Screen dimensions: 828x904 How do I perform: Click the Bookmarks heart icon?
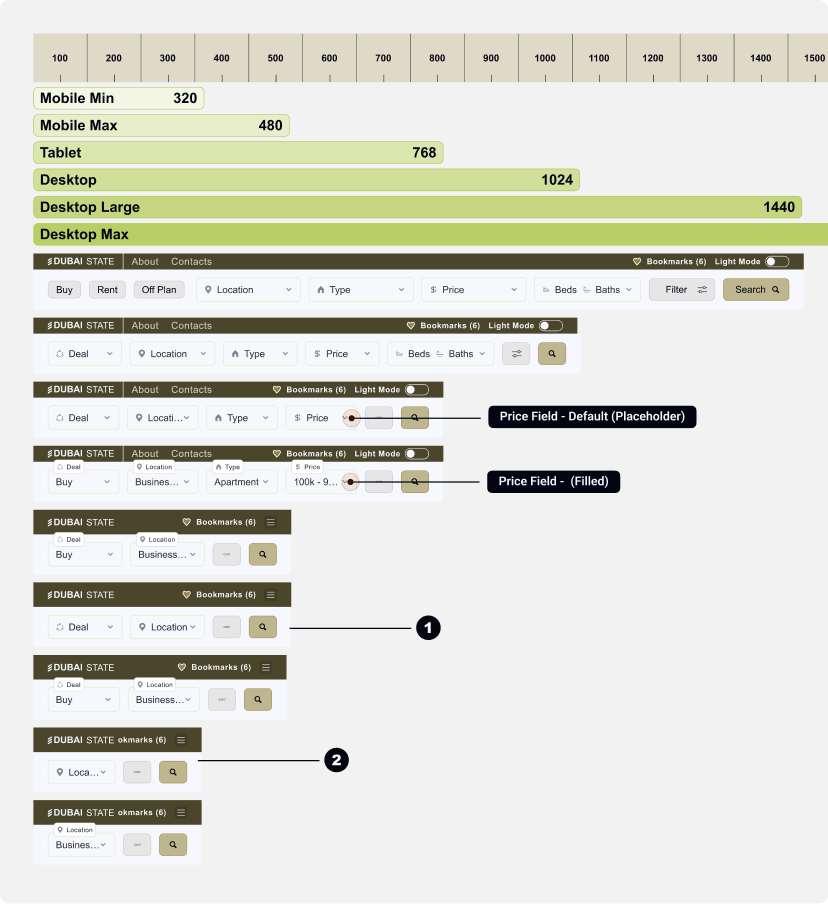637,261
